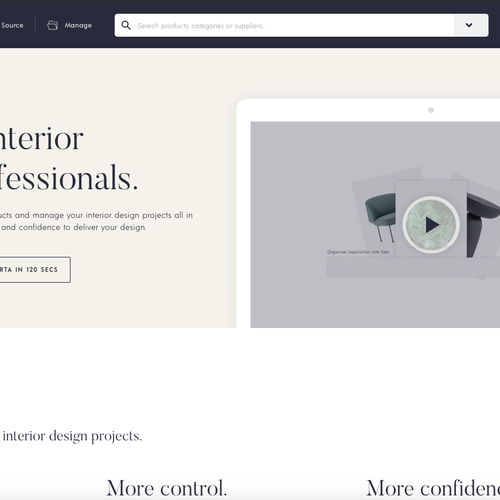
Task: Click the 'fessionals.' hero headline text
Action: point(68,178)
